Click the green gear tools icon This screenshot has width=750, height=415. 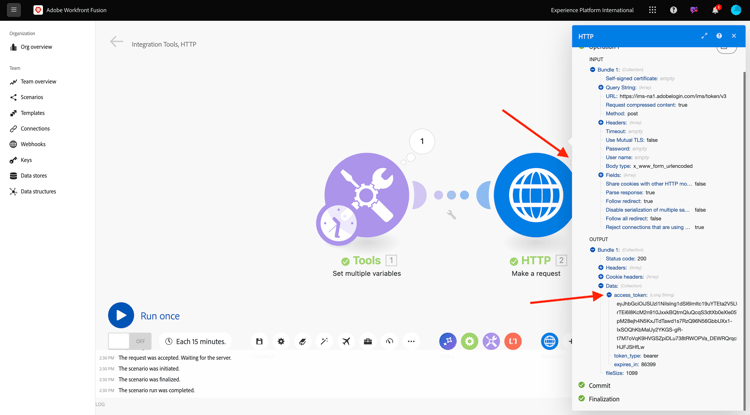tap(470, 341)
